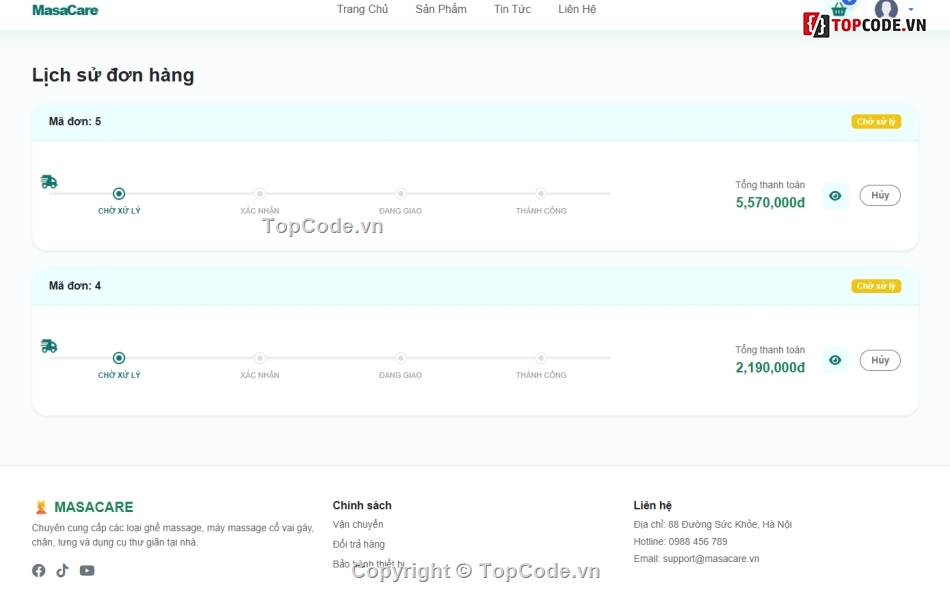Click the 5,570,000đ total amount

tap(770, 202)
